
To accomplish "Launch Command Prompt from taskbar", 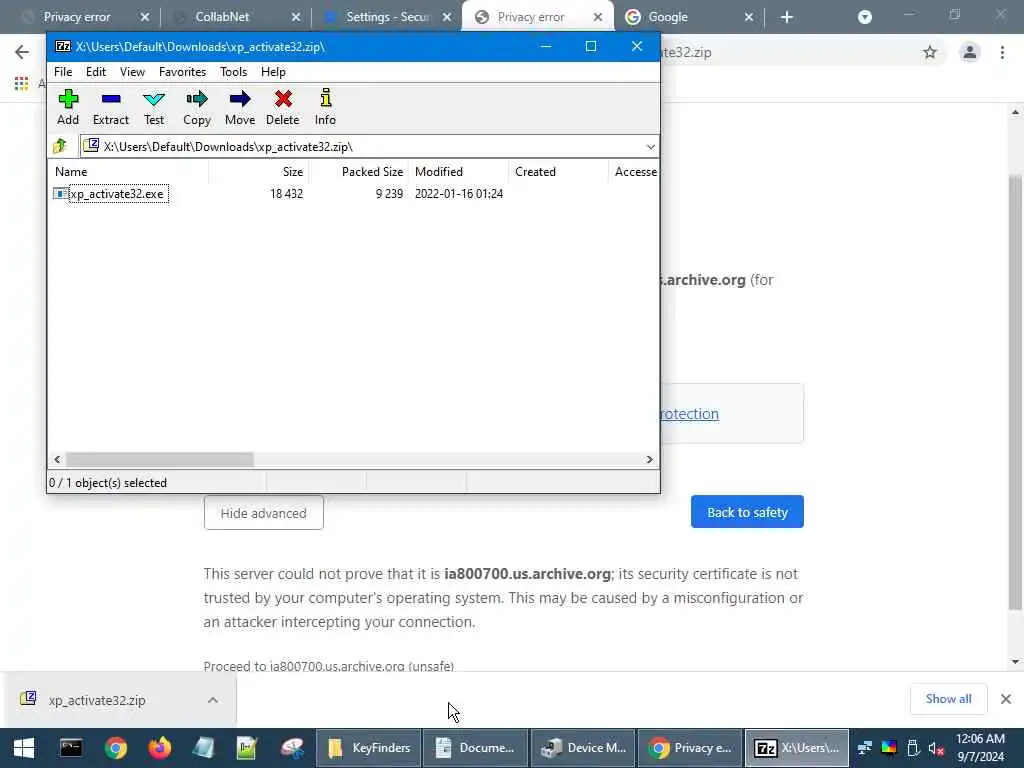I will click(x=71, y=748).
